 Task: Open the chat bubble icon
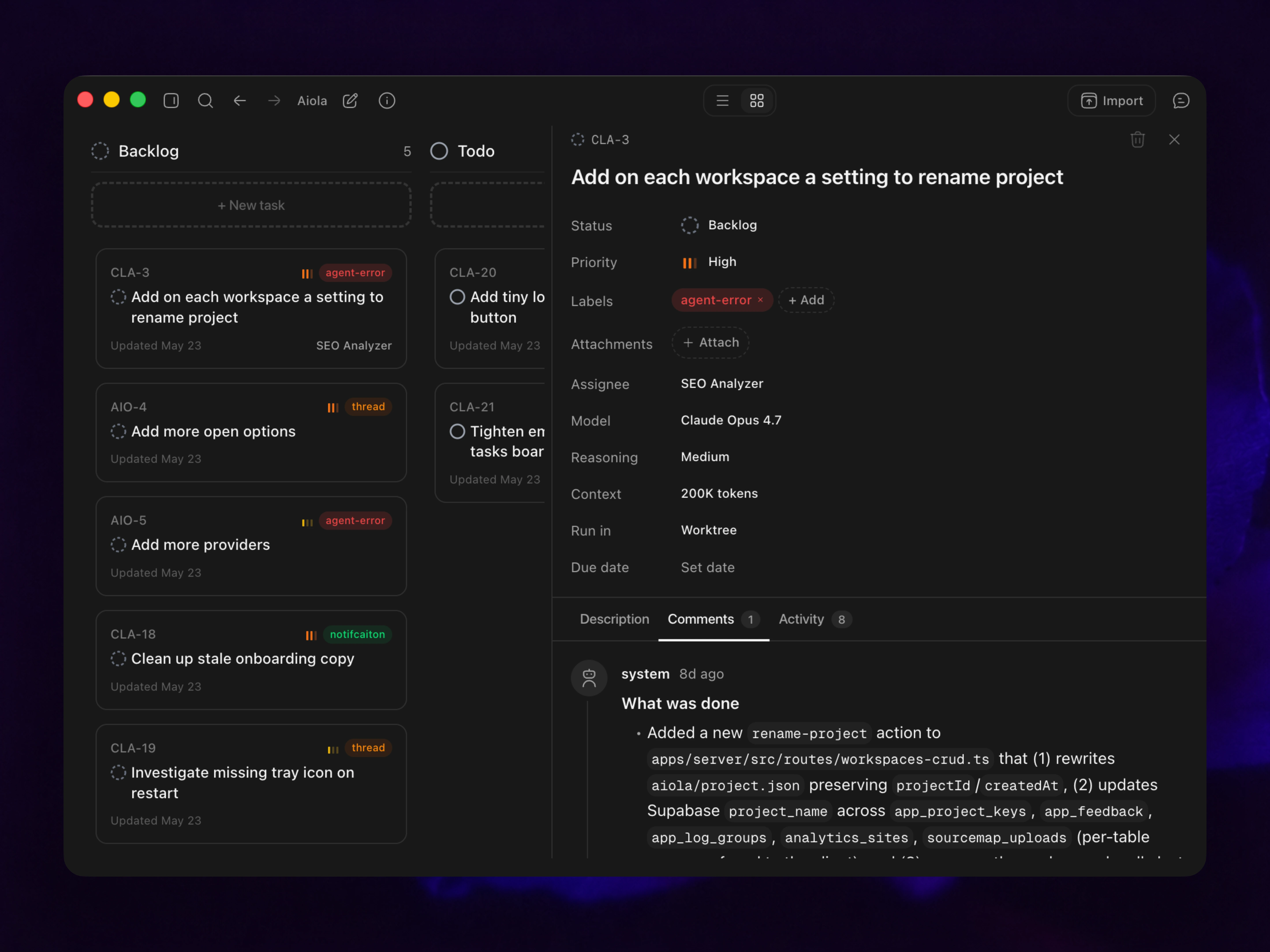pyautogui.click(x=1181, y=101)
